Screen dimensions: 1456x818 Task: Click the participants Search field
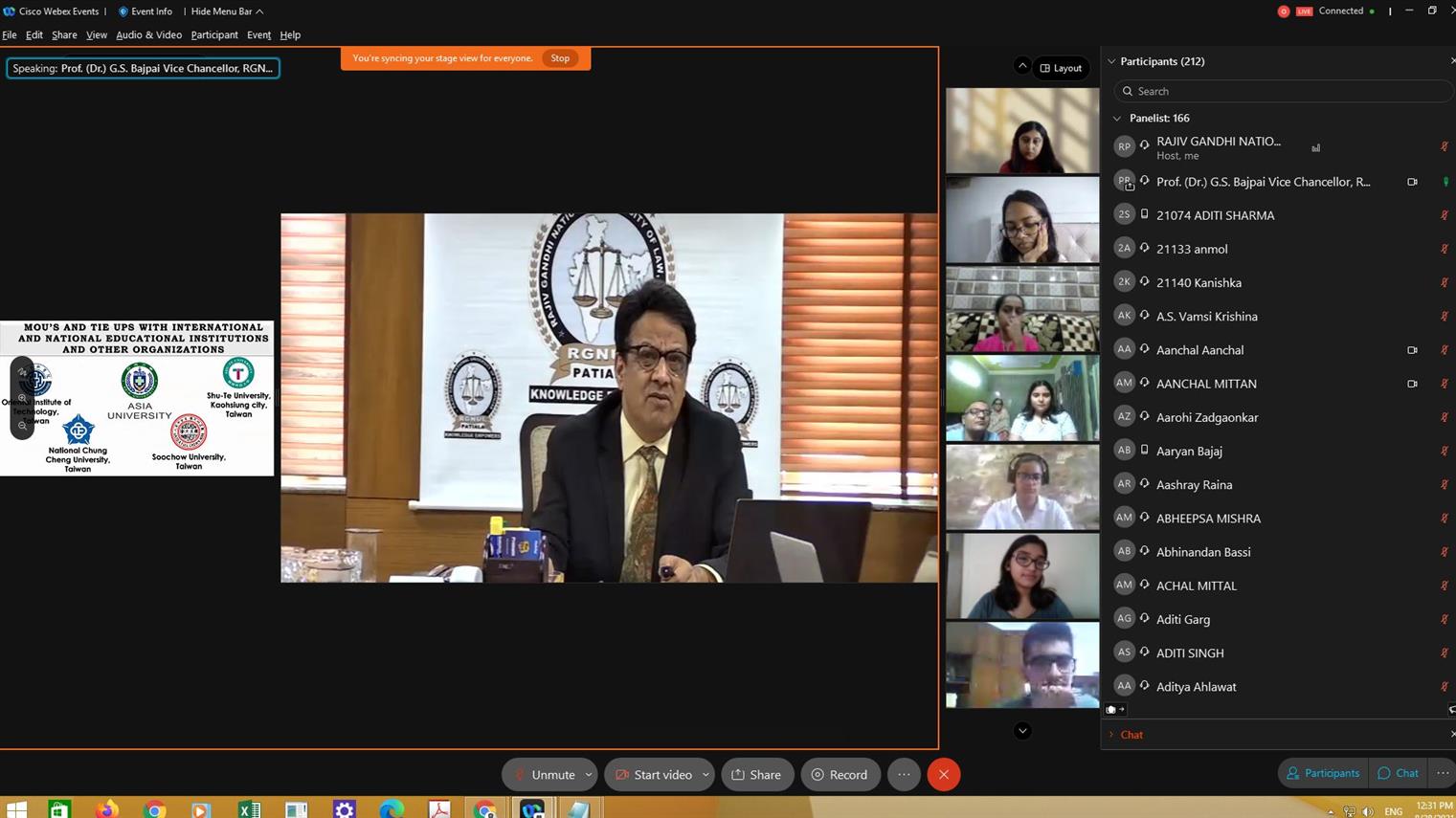click(x=1283, y=91)
